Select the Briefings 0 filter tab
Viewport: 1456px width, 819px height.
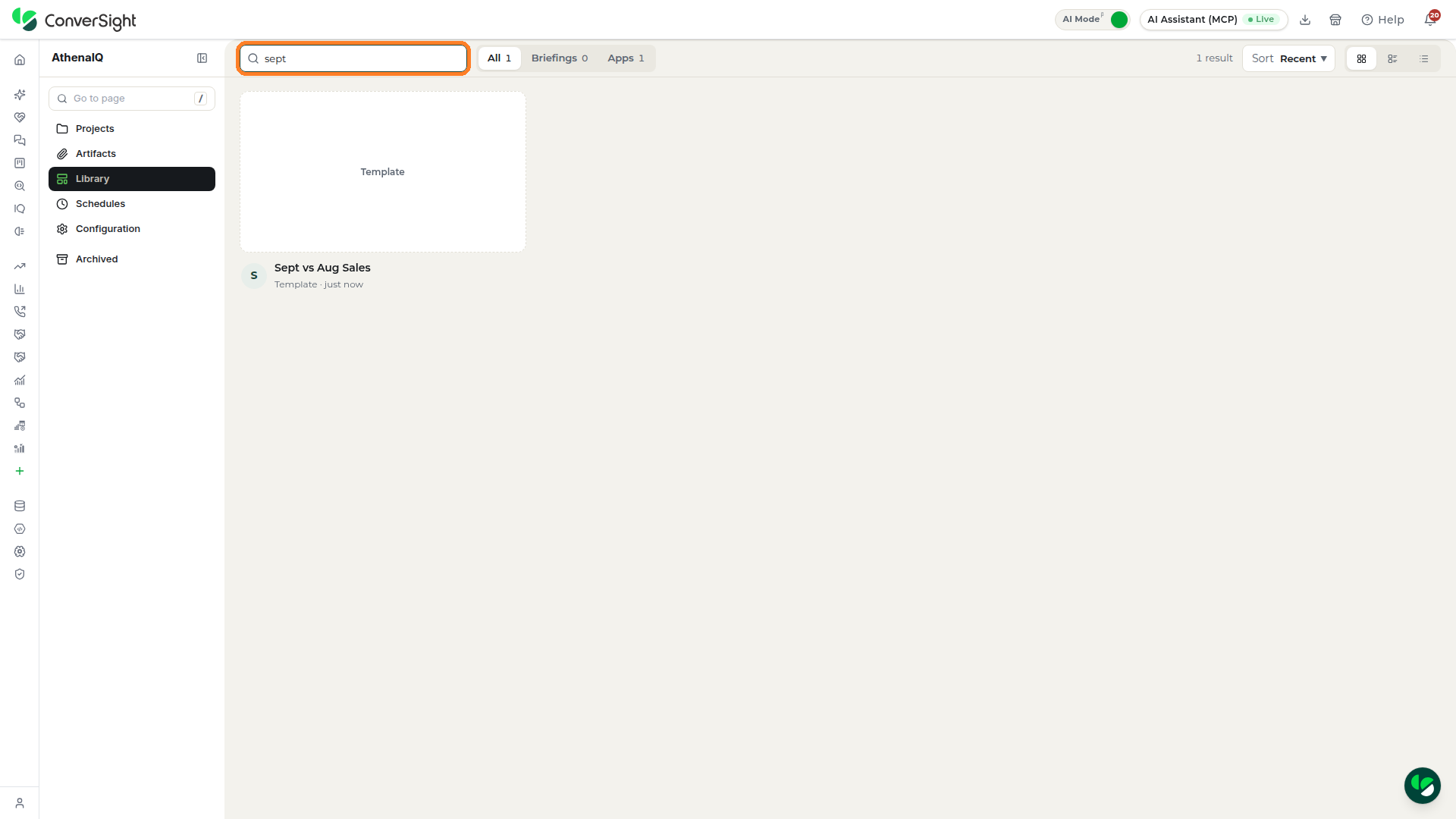tap(560, 58)
